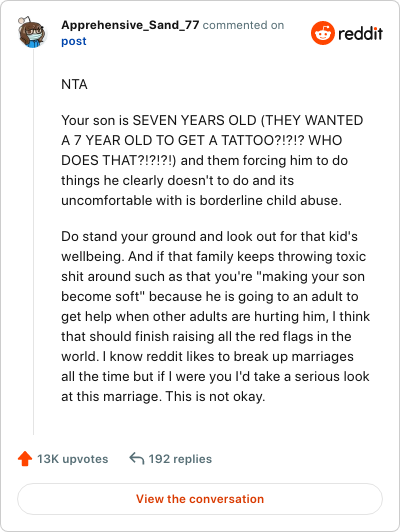The width and height of the screenshot is (400, 532).
Task: Click the sentence "This is not okay."
Action: (x=215, y=397)
